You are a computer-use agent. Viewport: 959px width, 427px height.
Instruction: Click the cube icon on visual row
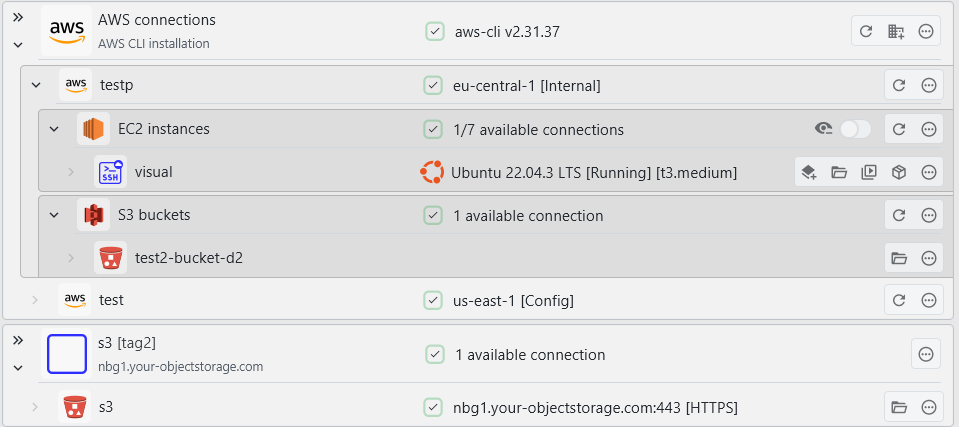899,172
